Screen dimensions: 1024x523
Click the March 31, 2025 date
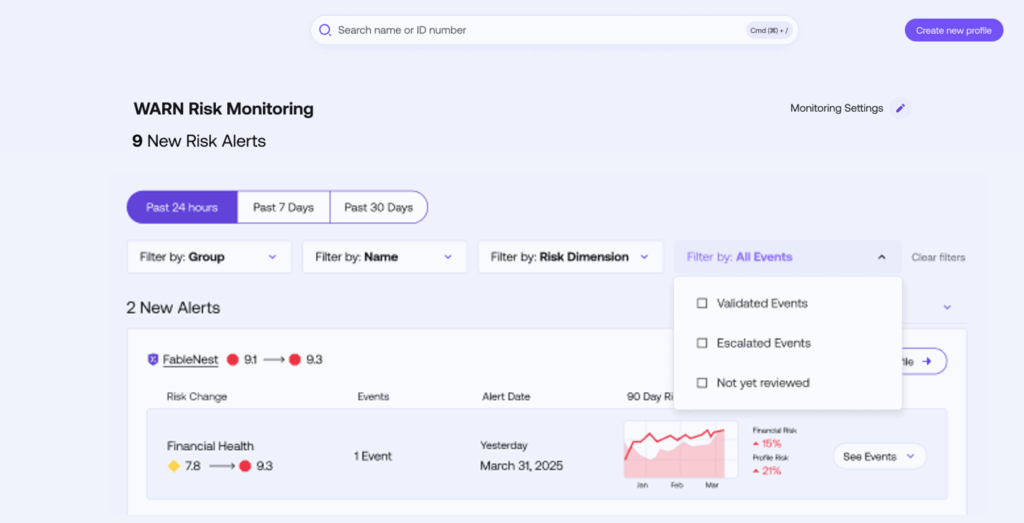[521, 466]
